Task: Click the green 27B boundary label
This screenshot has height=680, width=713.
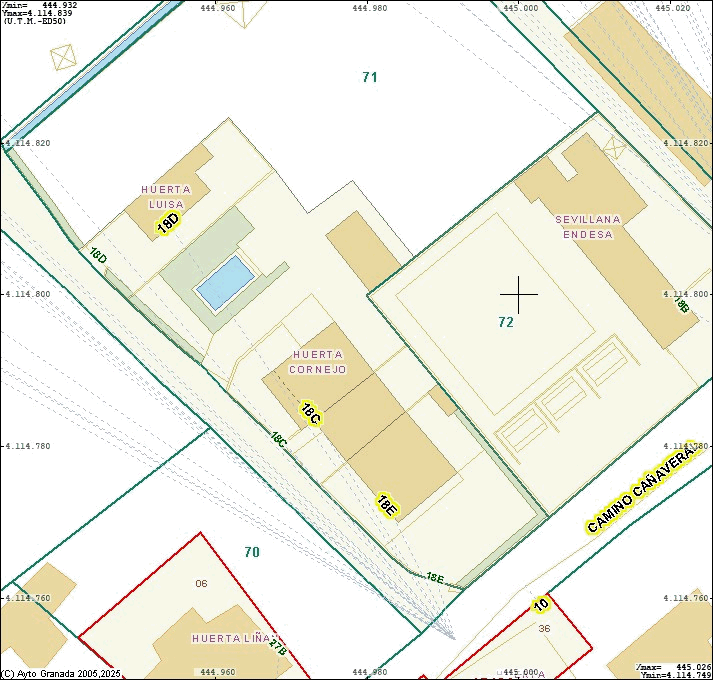Action: [277, 647]
